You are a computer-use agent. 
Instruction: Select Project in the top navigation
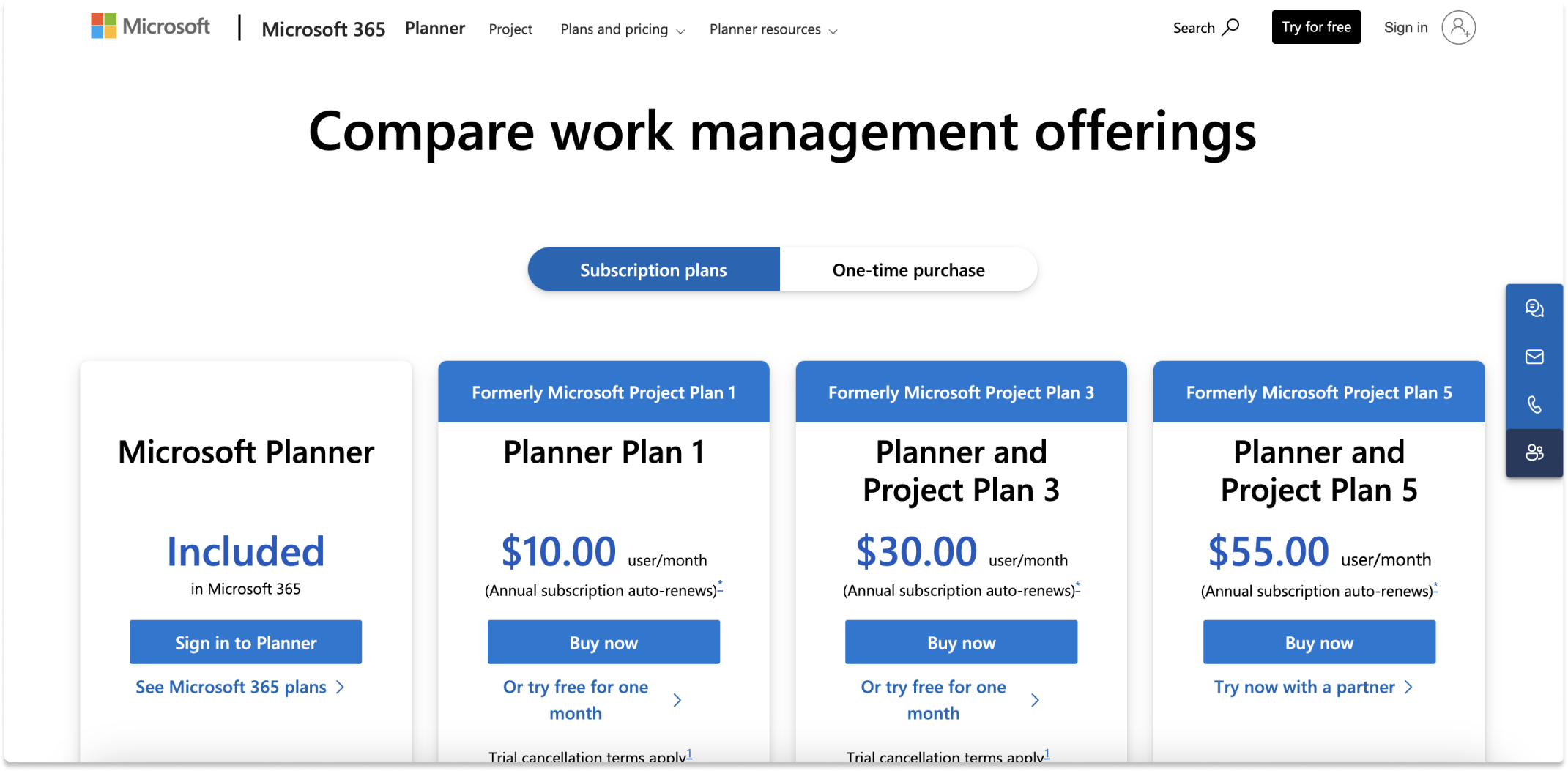pyautogui.click(x=510, y=29)
